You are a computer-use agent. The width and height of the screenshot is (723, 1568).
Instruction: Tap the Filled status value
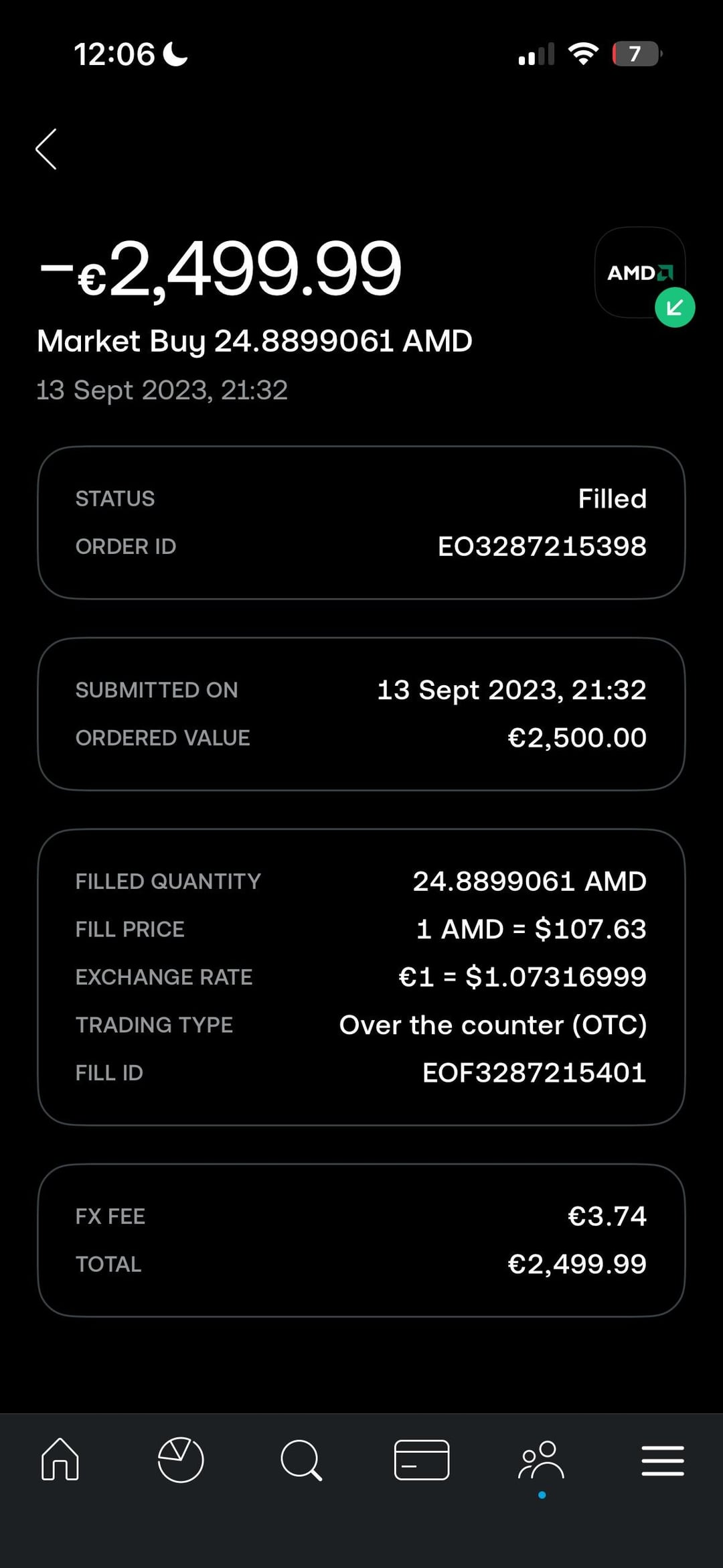pyautogui.click(x=612, y=499)
